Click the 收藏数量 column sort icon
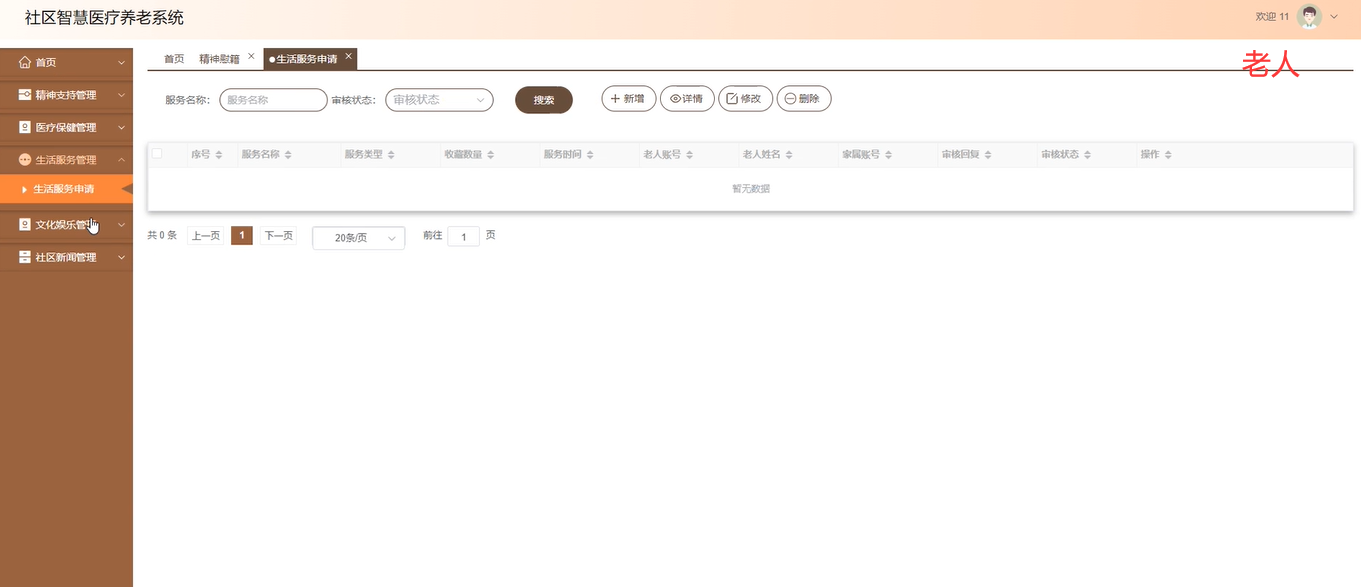Image resolution: width=1361 pixels, height=587 pixels. pos(491,155)
